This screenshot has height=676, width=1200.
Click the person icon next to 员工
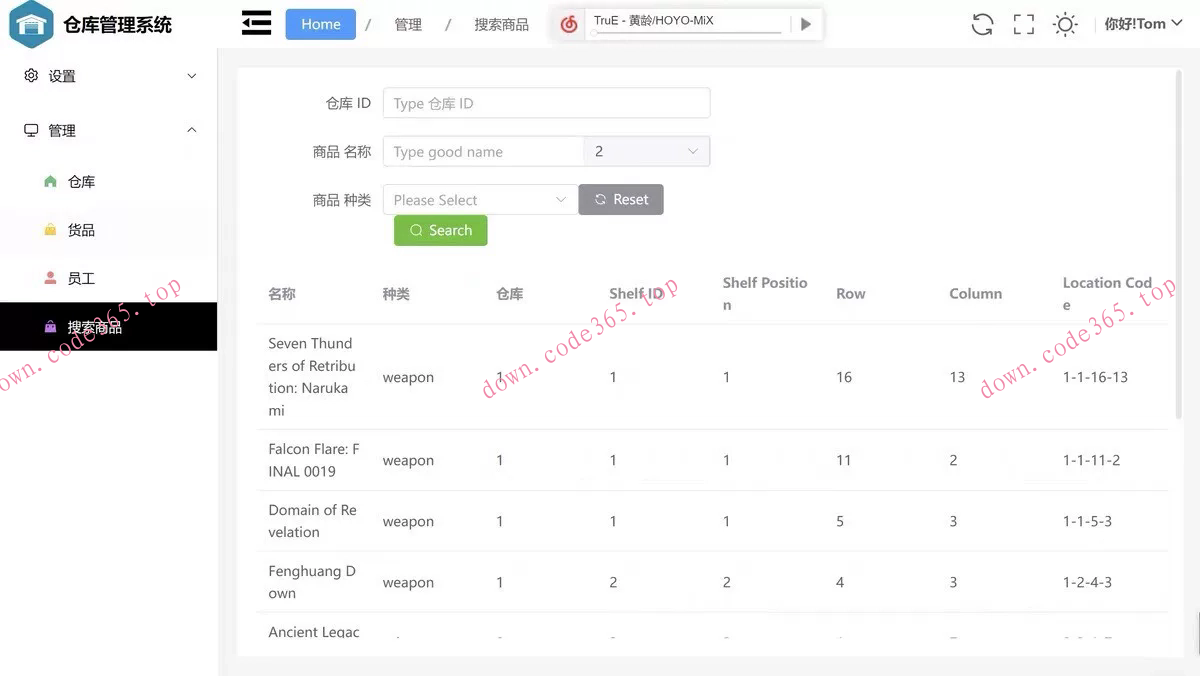coord(48,277)
